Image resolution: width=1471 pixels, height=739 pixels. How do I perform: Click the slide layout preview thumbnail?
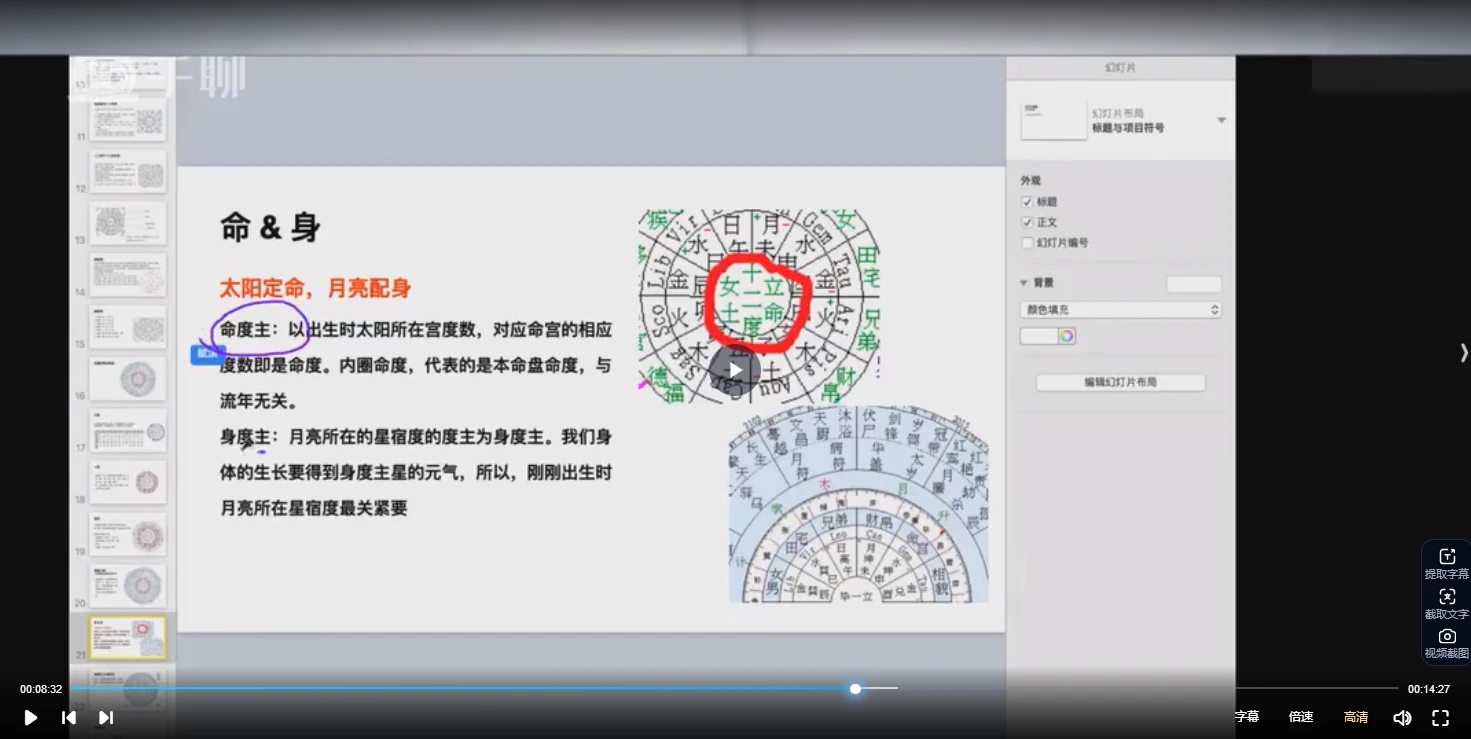pyautogui.click(x=1053, y=120)
